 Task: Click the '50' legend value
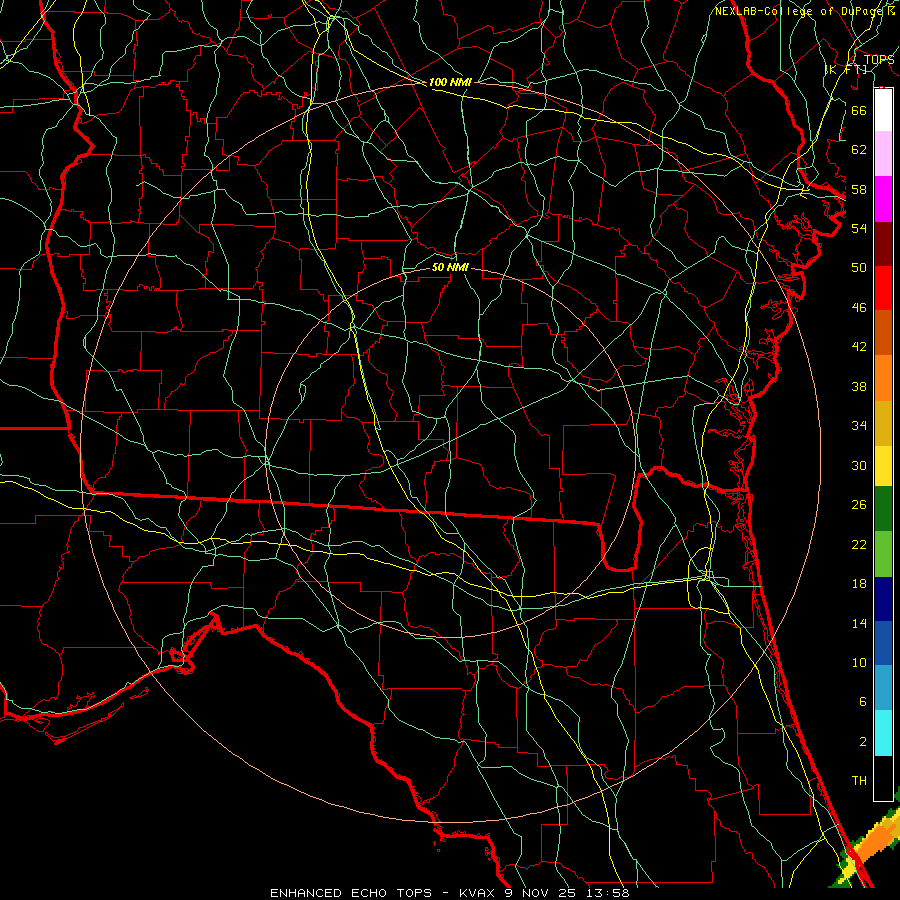point(859,267)
